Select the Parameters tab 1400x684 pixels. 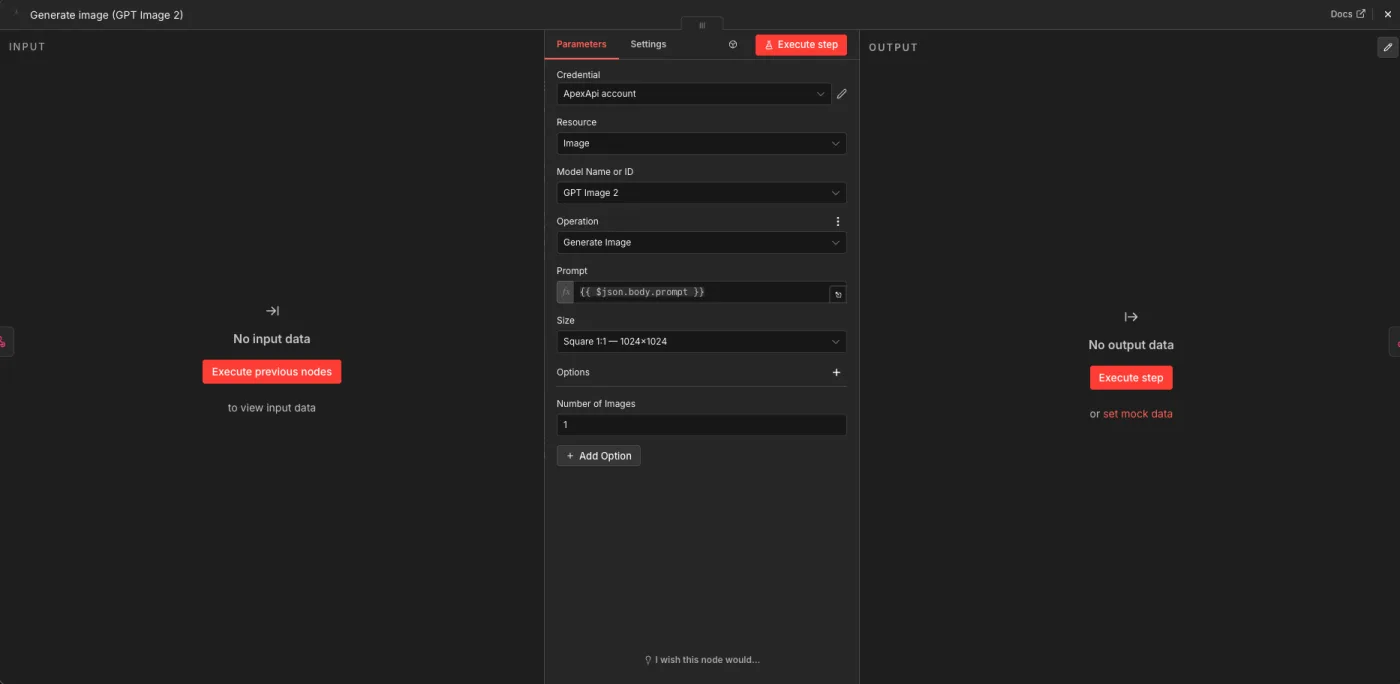point(581,44)
